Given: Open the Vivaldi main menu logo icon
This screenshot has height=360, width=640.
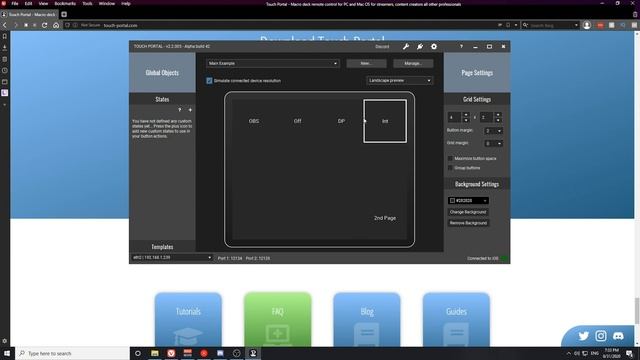Looking at the screenshot, I should 4,4.
